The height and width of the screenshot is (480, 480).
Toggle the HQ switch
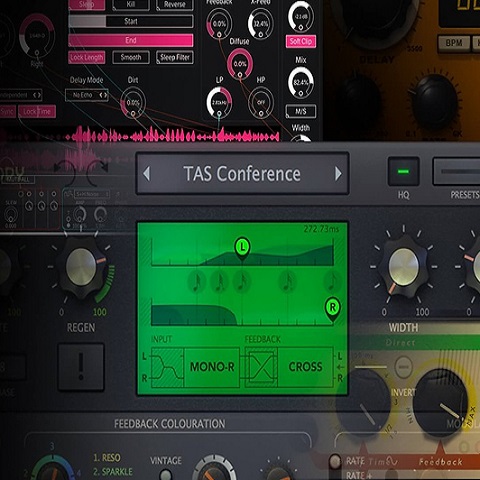(x=403, y=171)
